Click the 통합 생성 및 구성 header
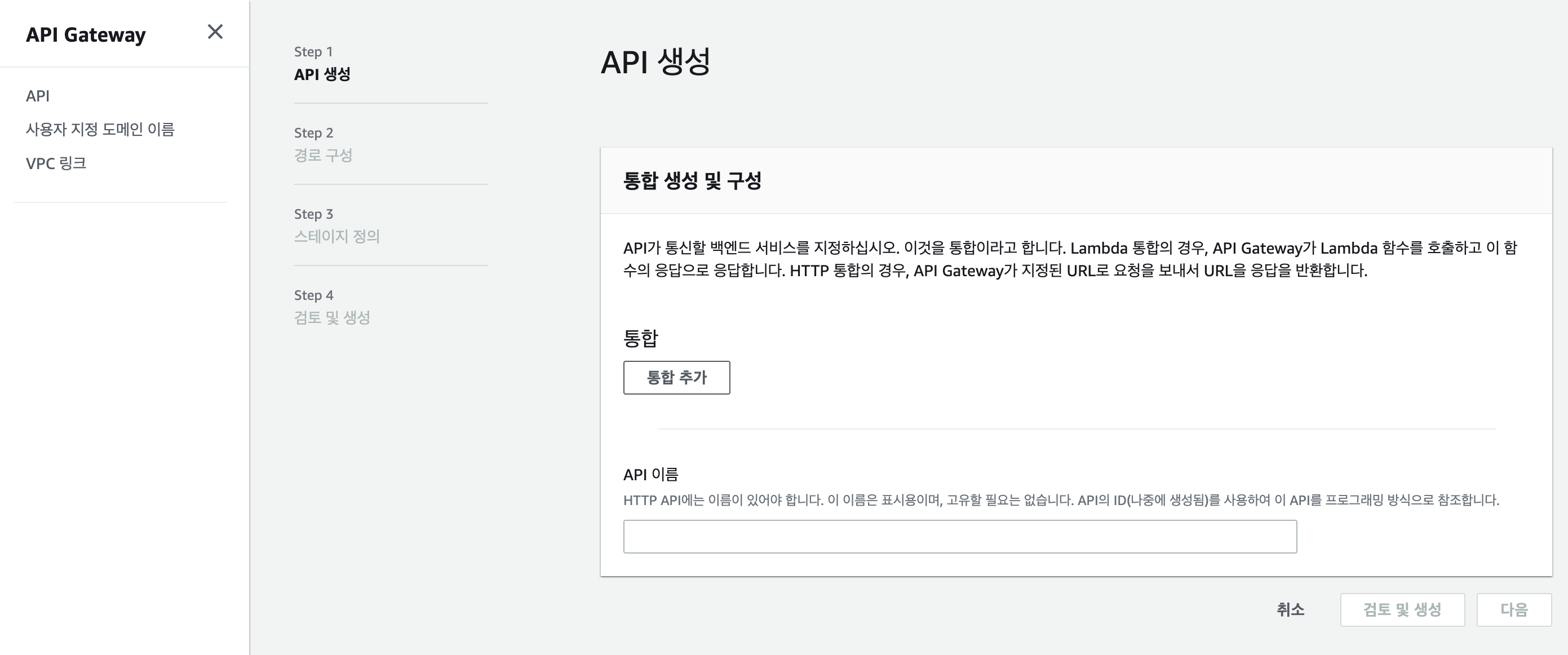 pyautogui.click(x=692, y=180)
